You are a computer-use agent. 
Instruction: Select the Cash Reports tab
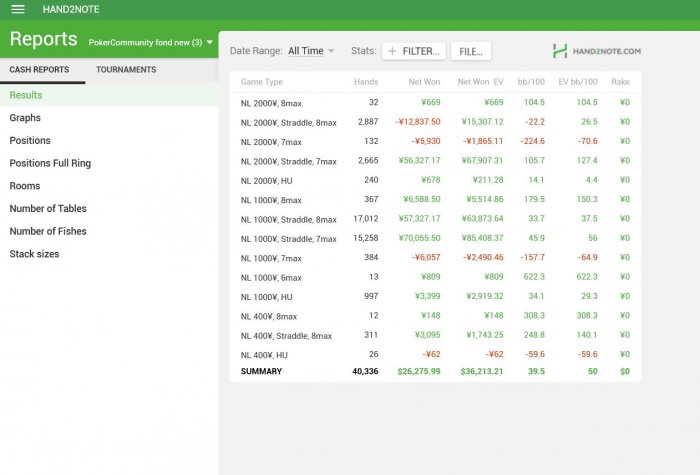click(x=39, y=70)
